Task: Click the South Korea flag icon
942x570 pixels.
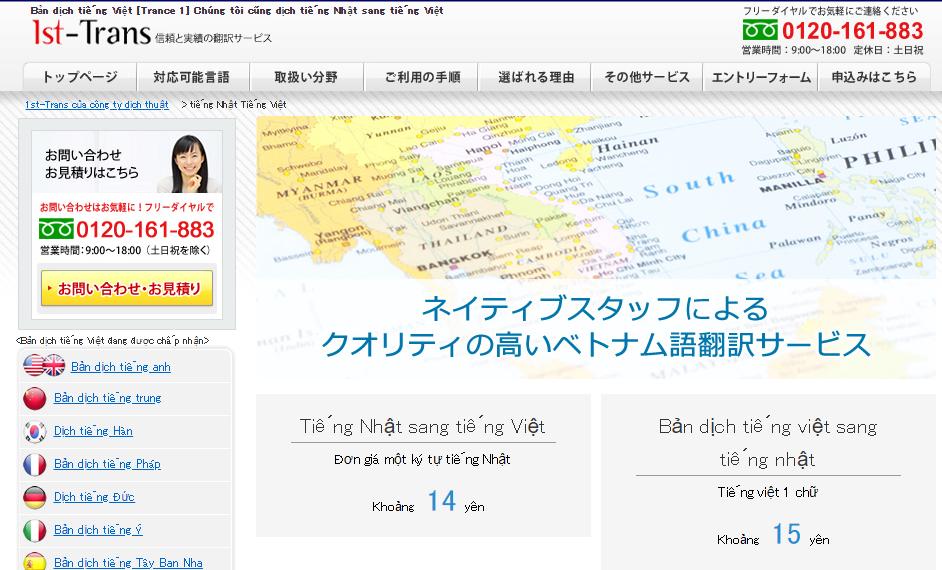Action: click(x=35, y=431)
